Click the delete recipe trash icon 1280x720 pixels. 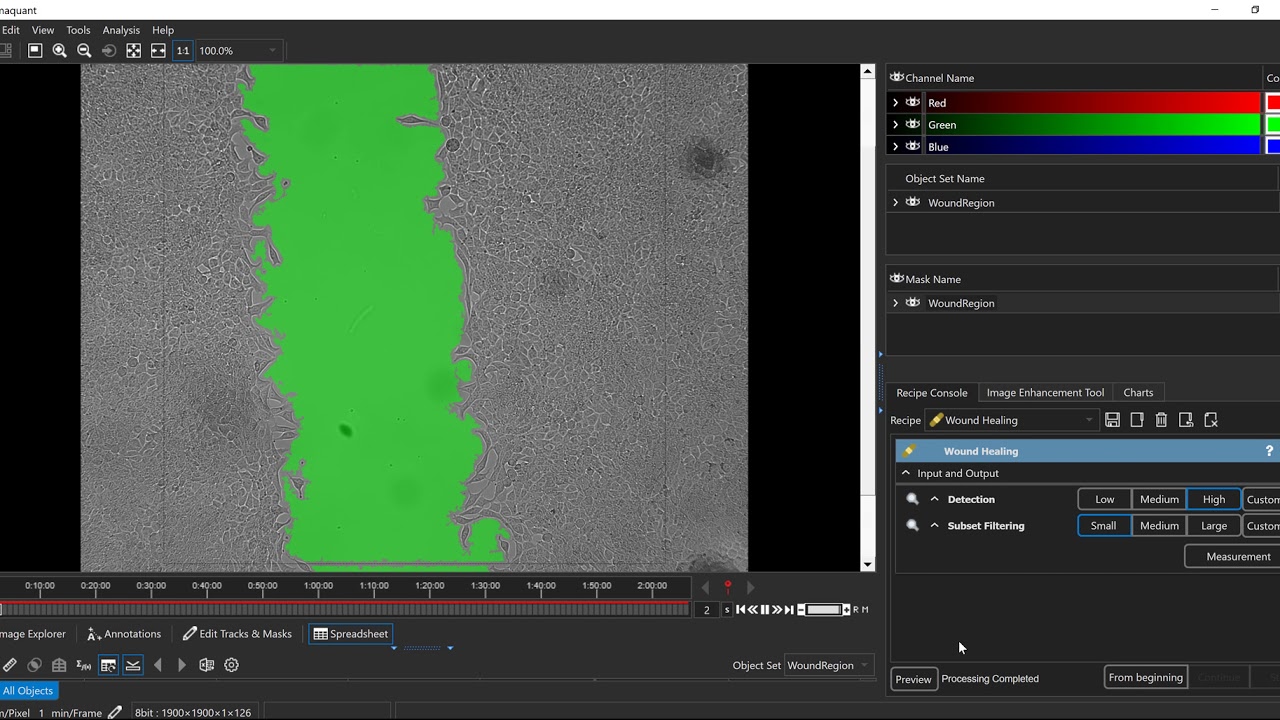coord(1161,420)
